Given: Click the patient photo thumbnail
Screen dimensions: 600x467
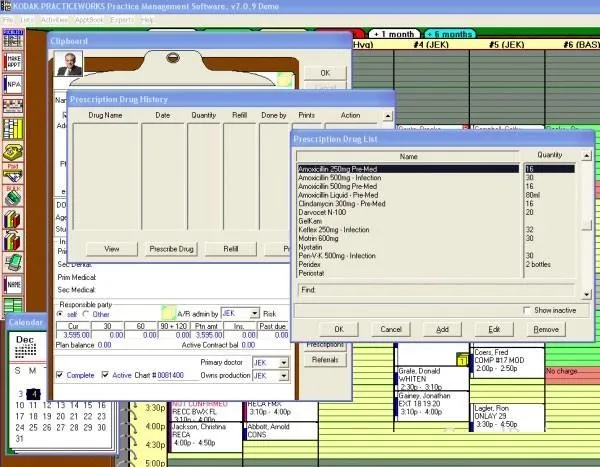Looking at the screenshot, I should click(x=68, y=64).
